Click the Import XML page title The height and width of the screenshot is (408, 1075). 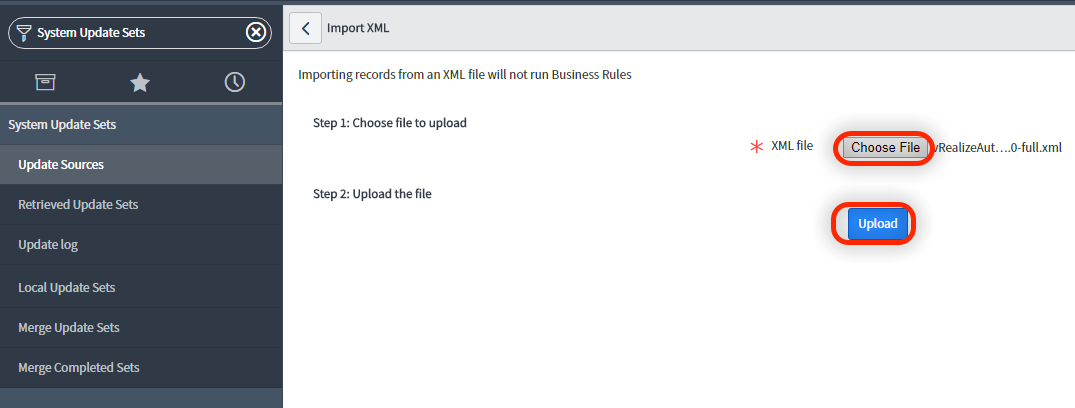point(358,28)
